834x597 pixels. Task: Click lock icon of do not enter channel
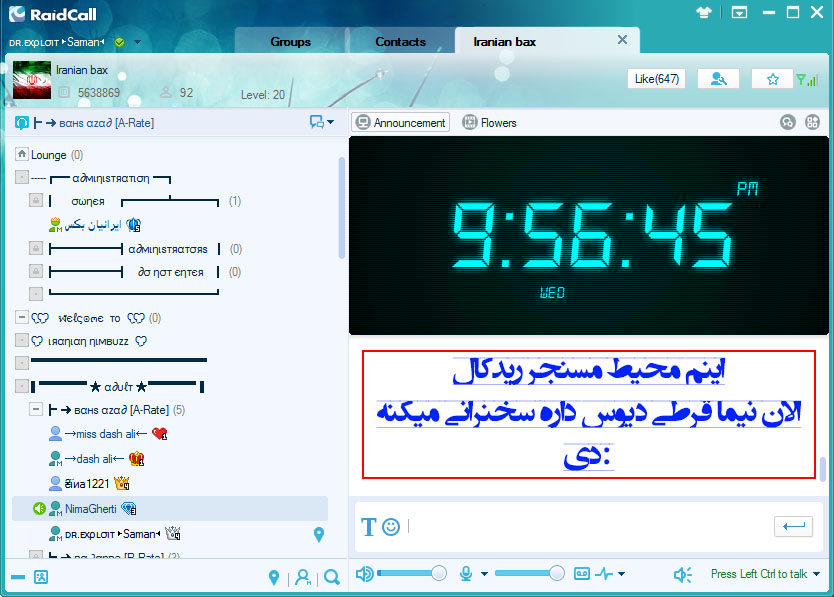click(36, 271)
